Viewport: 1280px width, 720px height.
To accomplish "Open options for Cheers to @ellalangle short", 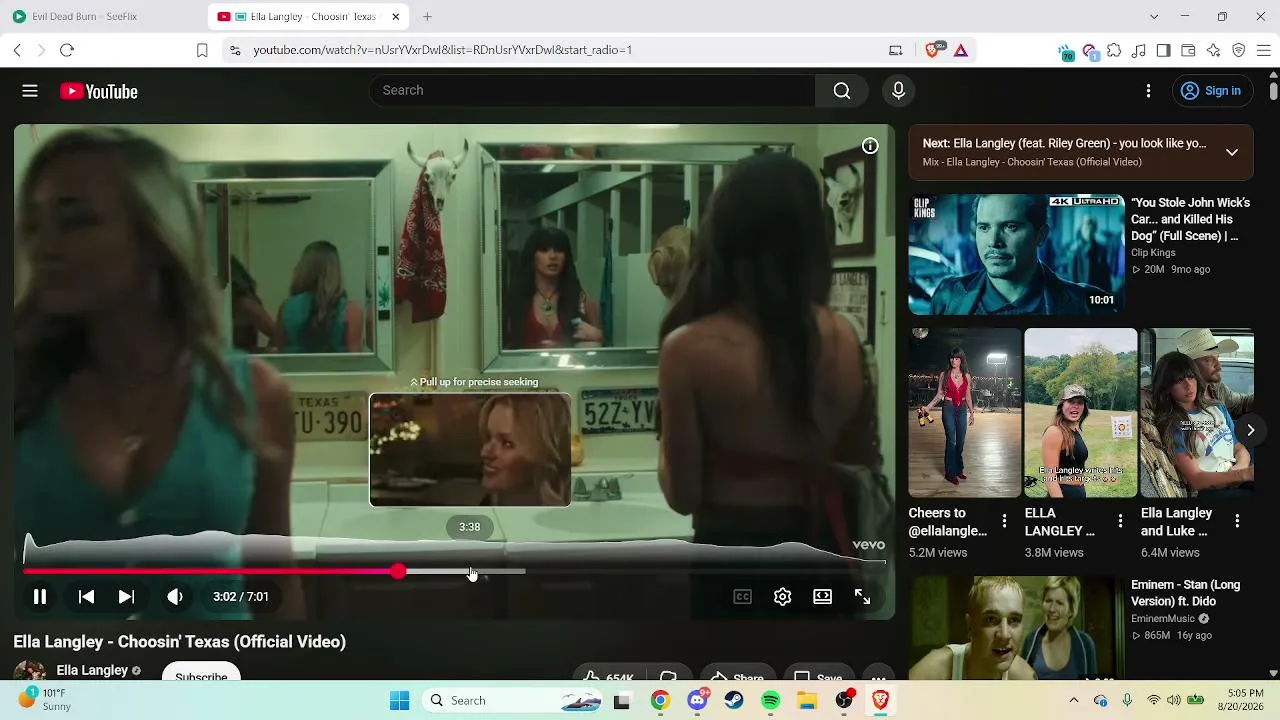I will (1005, 521).
